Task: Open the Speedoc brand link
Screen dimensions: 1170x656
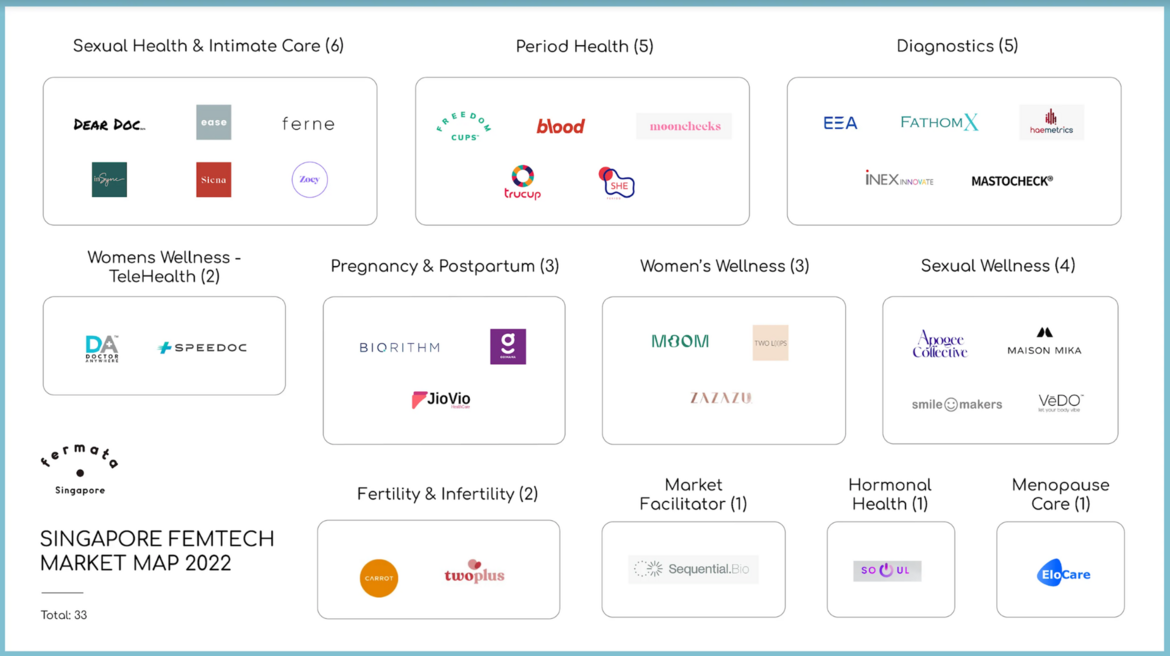Action: (203, 348)
